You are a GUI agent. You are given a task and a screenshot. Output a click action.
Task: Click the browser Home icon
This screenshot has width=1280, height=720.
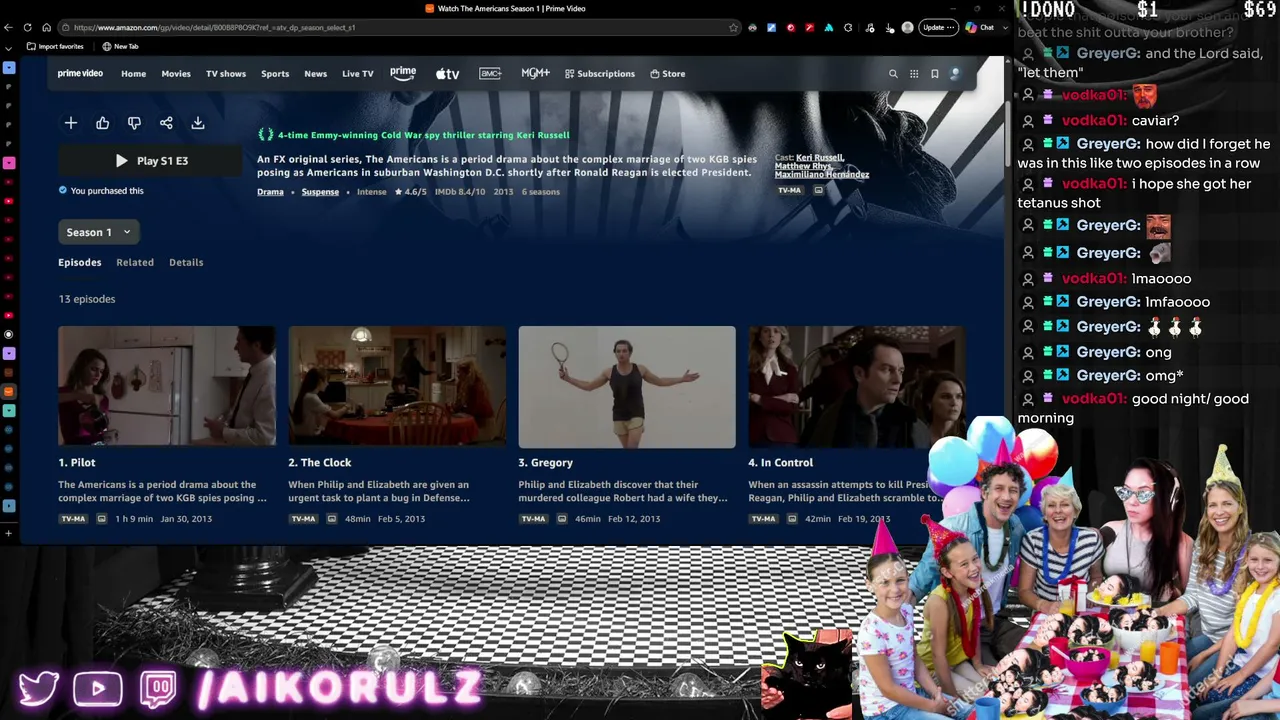46,27
